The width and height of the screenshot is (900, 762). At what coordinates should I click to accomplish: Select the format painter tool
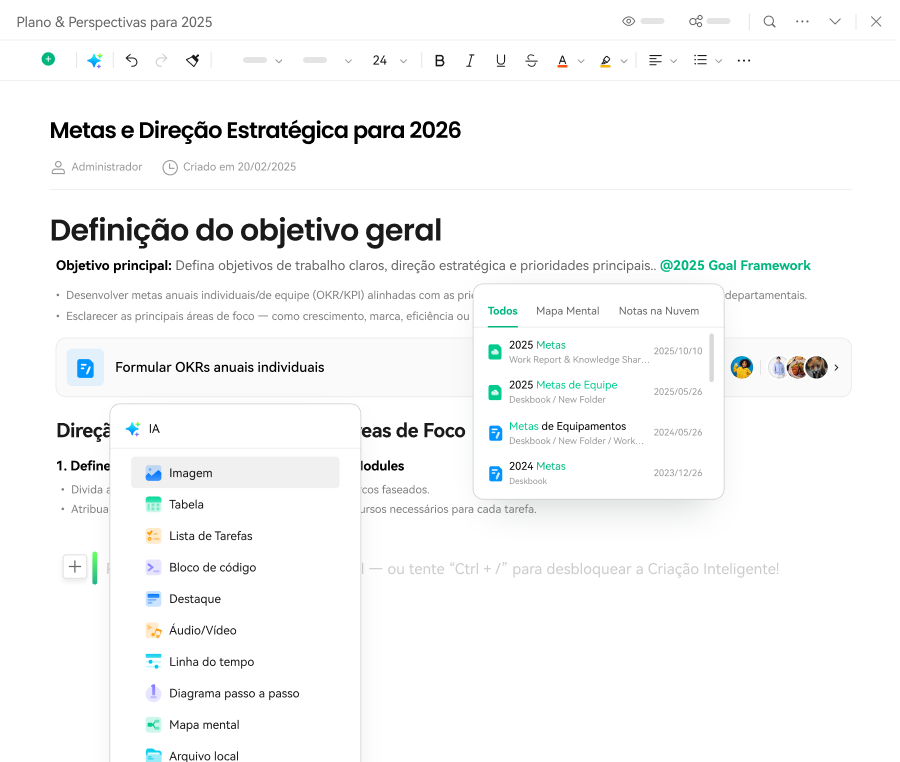coord(193,60)
